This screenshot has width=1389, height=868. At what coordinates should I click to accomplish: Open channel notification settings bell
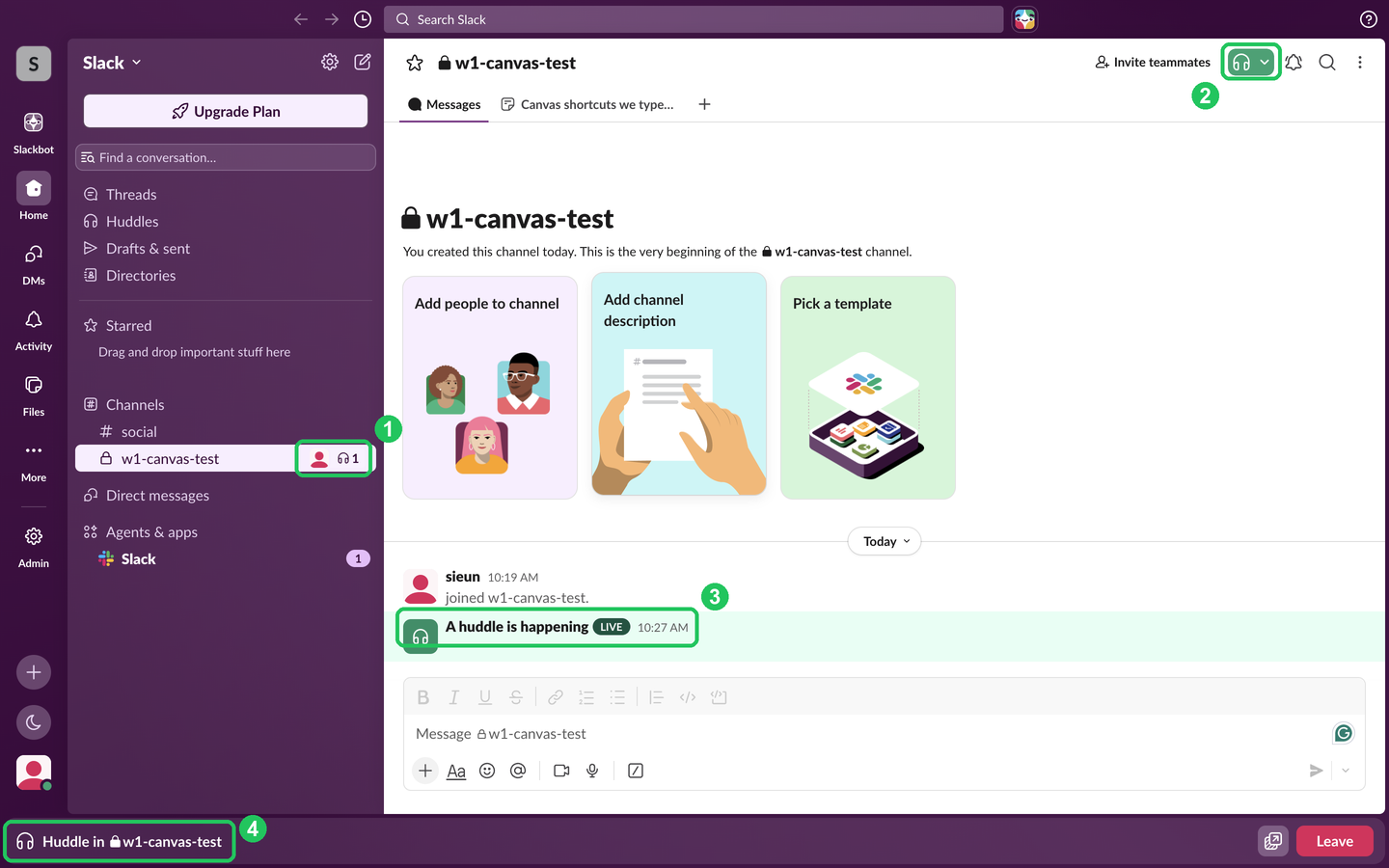tap(1294, 62)
